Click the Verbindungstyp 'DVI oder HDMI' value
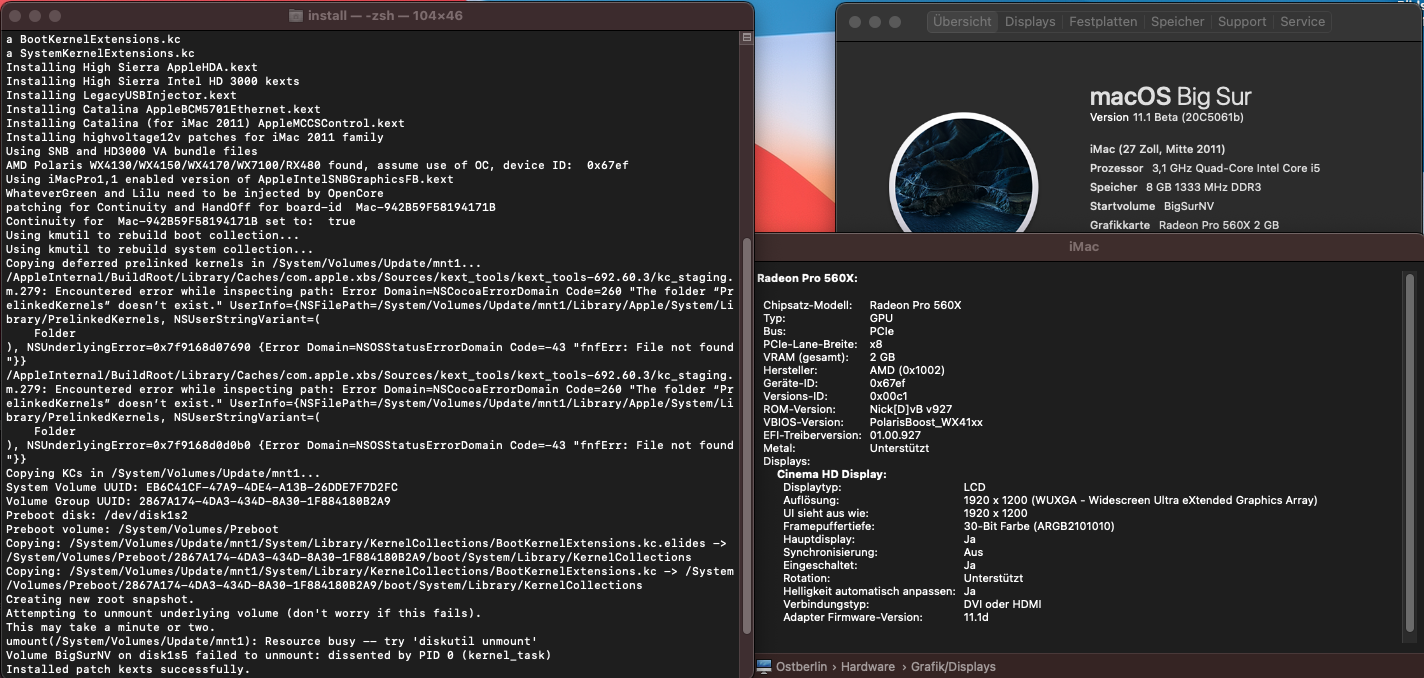1424x678 pixels. (x=1002, y=604)
